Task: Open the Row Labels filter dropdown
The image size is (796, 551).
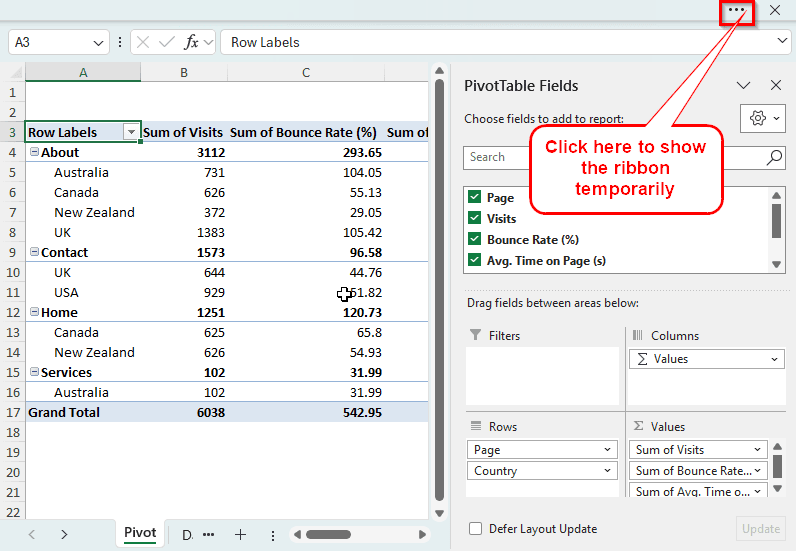Action: click(130, 132)
